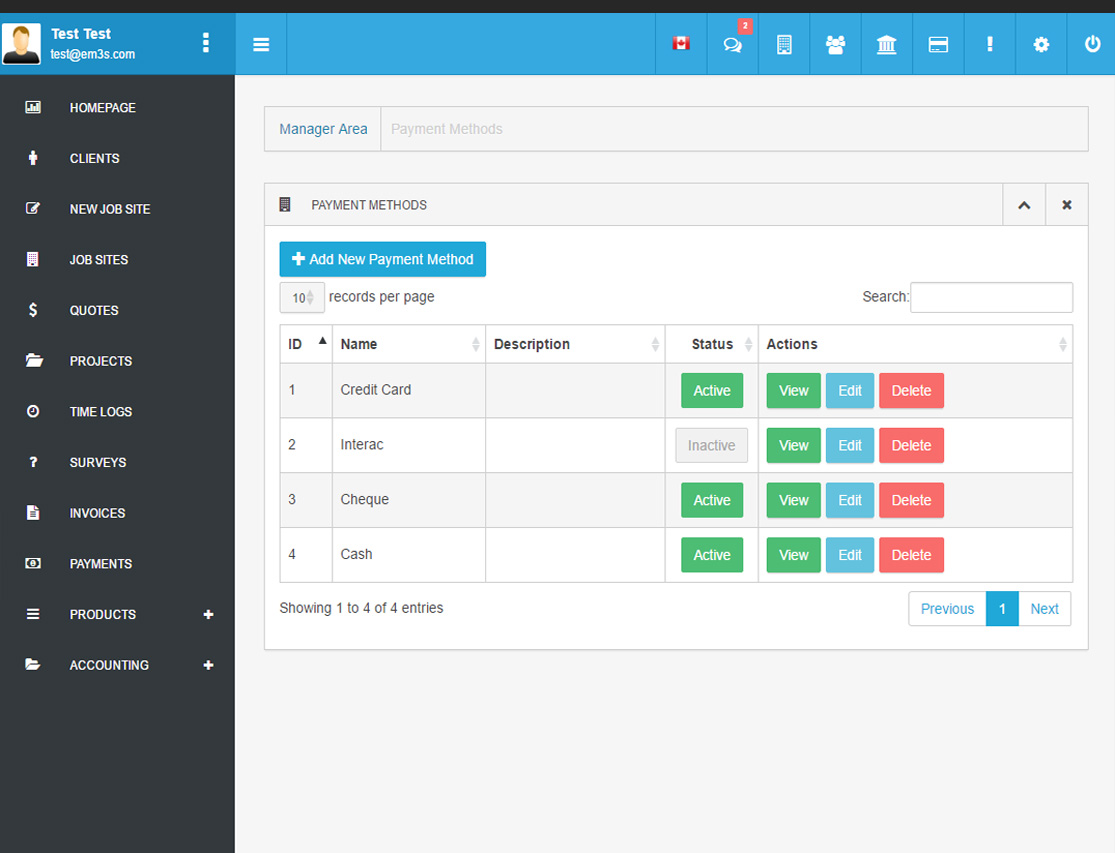The height and width of the screenshot is (853, 1115).
Task: Click the power logout icon
Action: (1092, 44)
